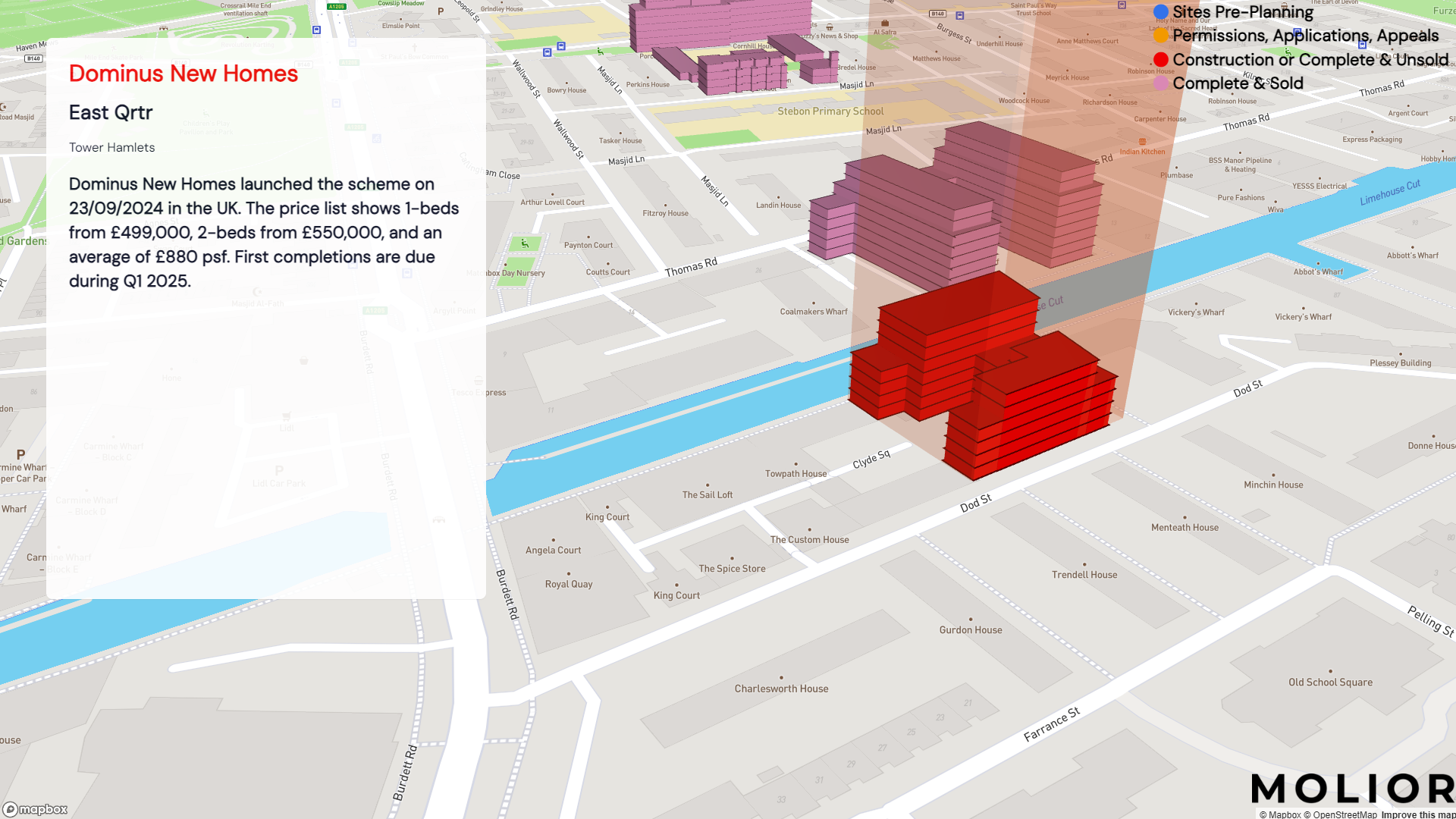
Task: Click the Richardson House map label
Action: (1109, 102)
